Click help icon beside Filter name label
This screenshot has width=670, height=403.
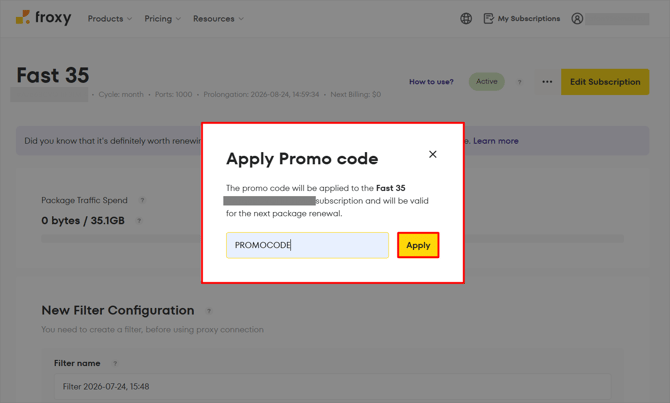coord(115,363)
